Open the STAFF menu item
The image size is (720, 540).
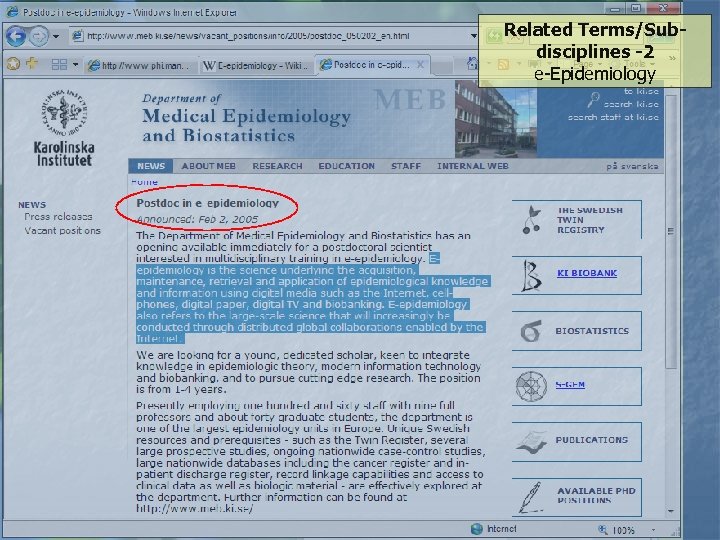point(406,166)
